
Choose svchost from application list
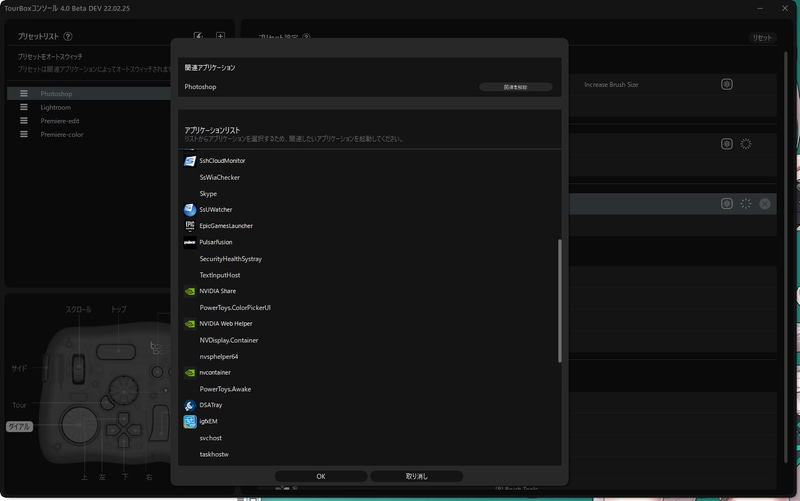pyautogui.click(x=211, y=438)
